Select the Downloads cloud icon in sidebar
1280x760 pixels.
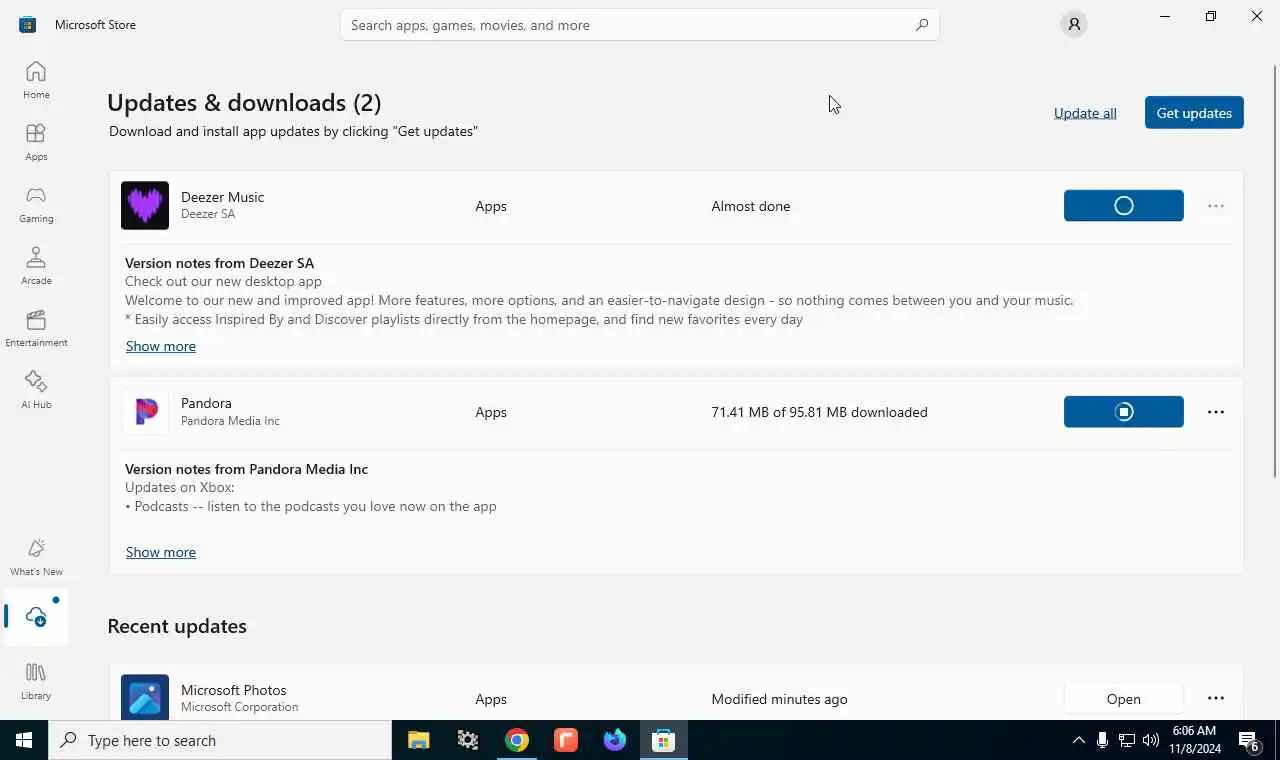click(x=36, y=617)
